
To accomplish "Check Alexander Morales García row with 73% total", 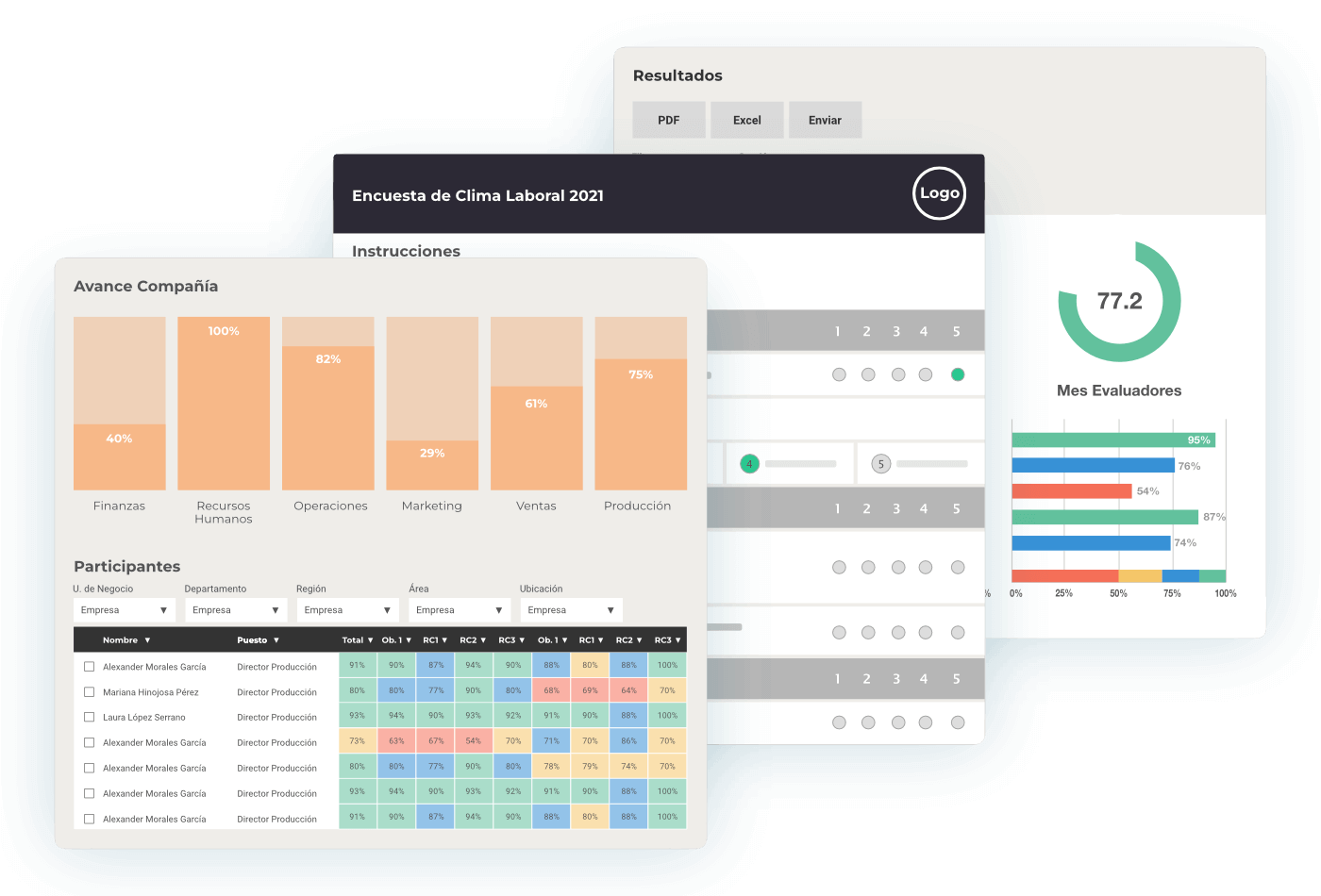I will pos(89,742).
